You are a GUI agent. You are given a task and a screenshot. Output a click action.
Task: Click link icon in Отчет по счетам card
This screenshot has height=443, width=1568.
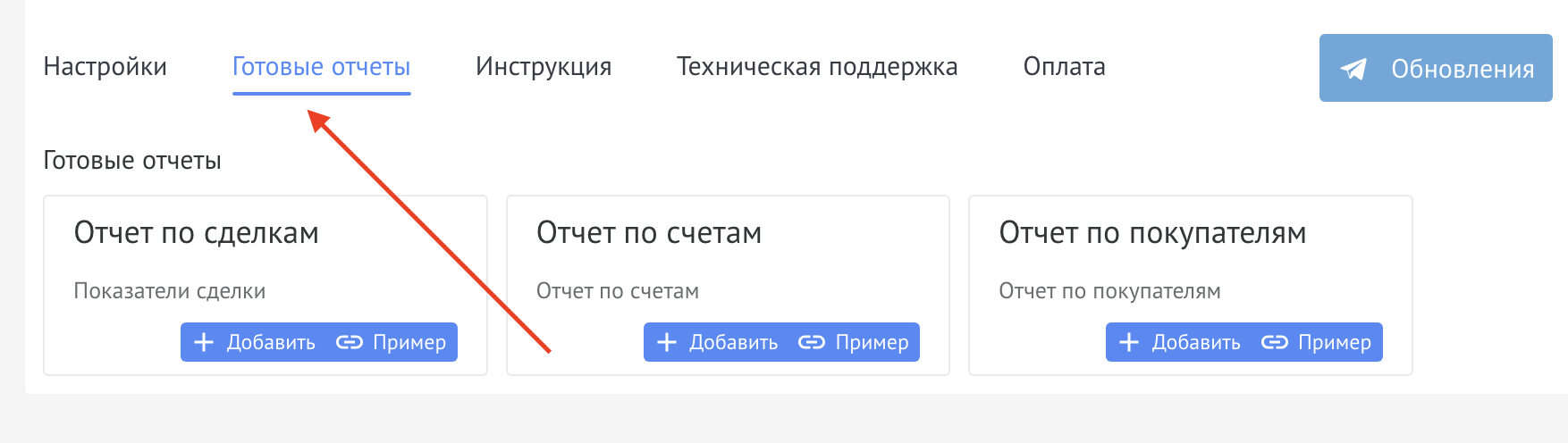811,342
